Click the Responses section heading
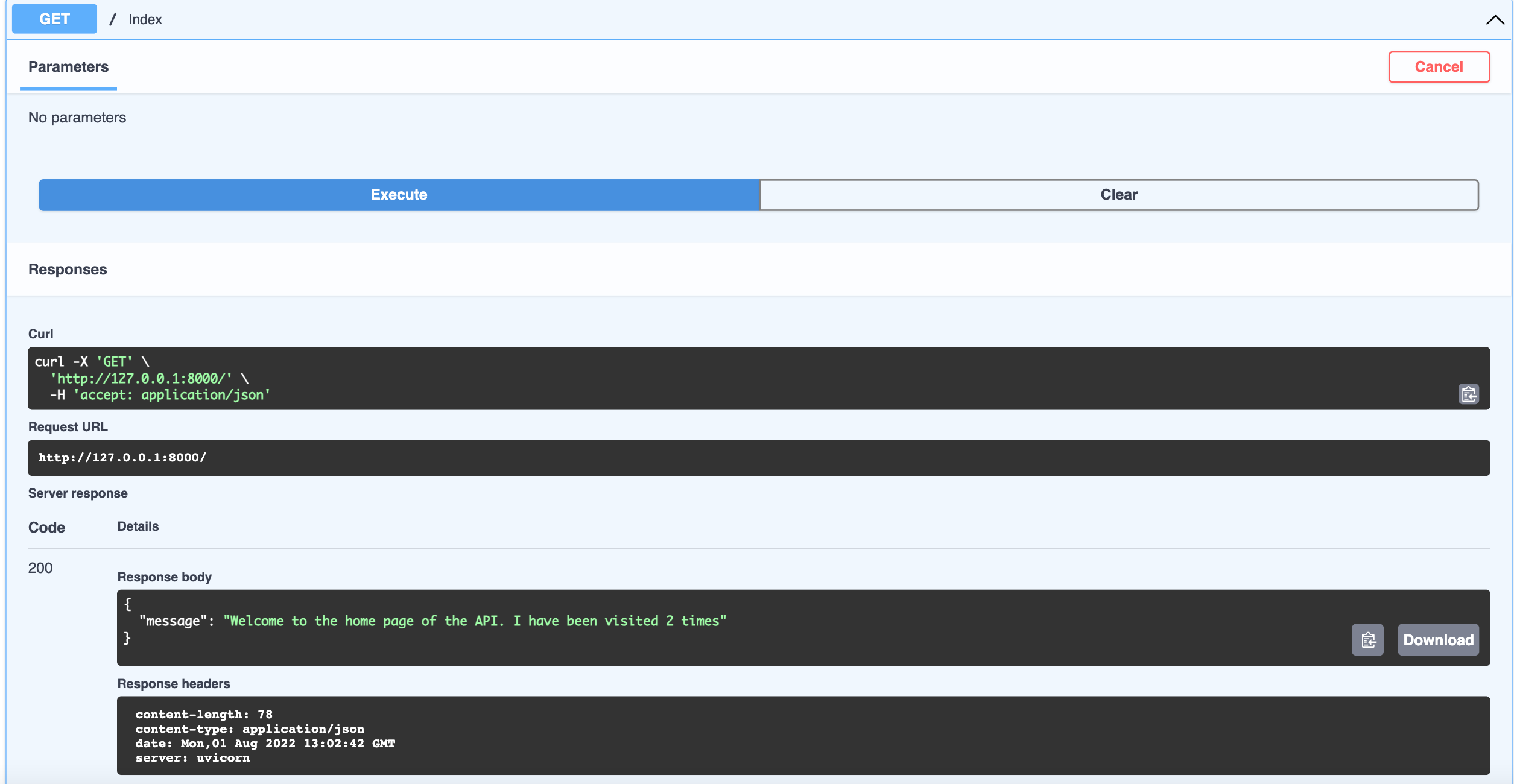The width and height of the screenshot is (1514, 784). (x=68, y=270)
